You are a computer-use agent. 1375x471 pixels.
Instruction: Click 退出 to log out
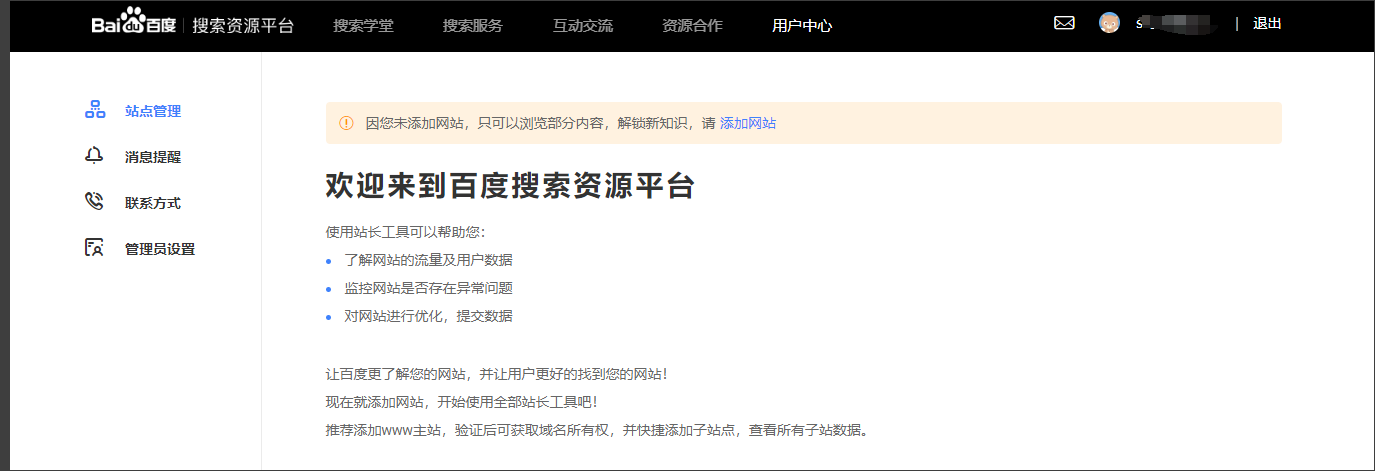1267,23
